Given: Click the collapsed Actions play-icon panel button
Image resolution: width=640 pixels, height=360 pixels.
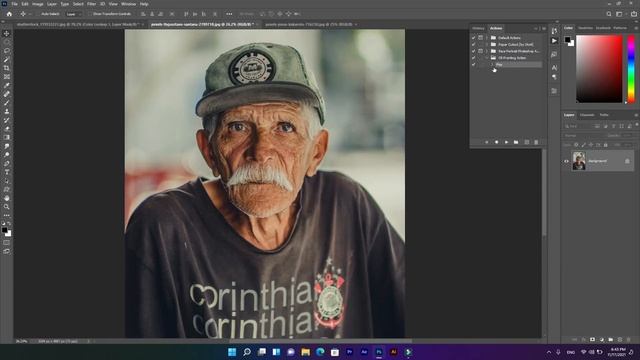Looking at the screenshot, I should pos(554,41).
